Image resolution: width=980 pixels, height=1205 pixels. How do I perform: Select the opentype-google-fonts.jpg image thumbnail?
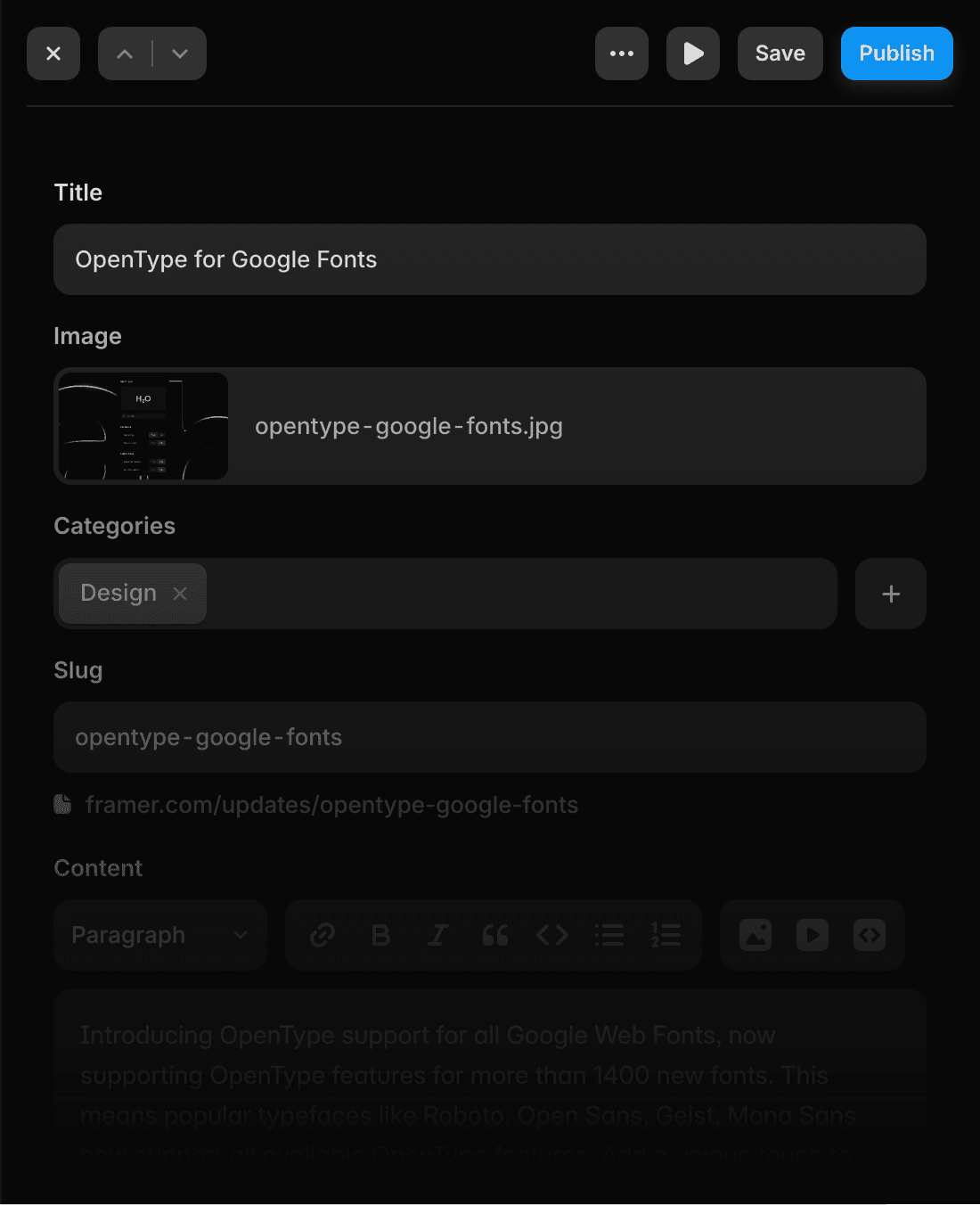(143, 426)
